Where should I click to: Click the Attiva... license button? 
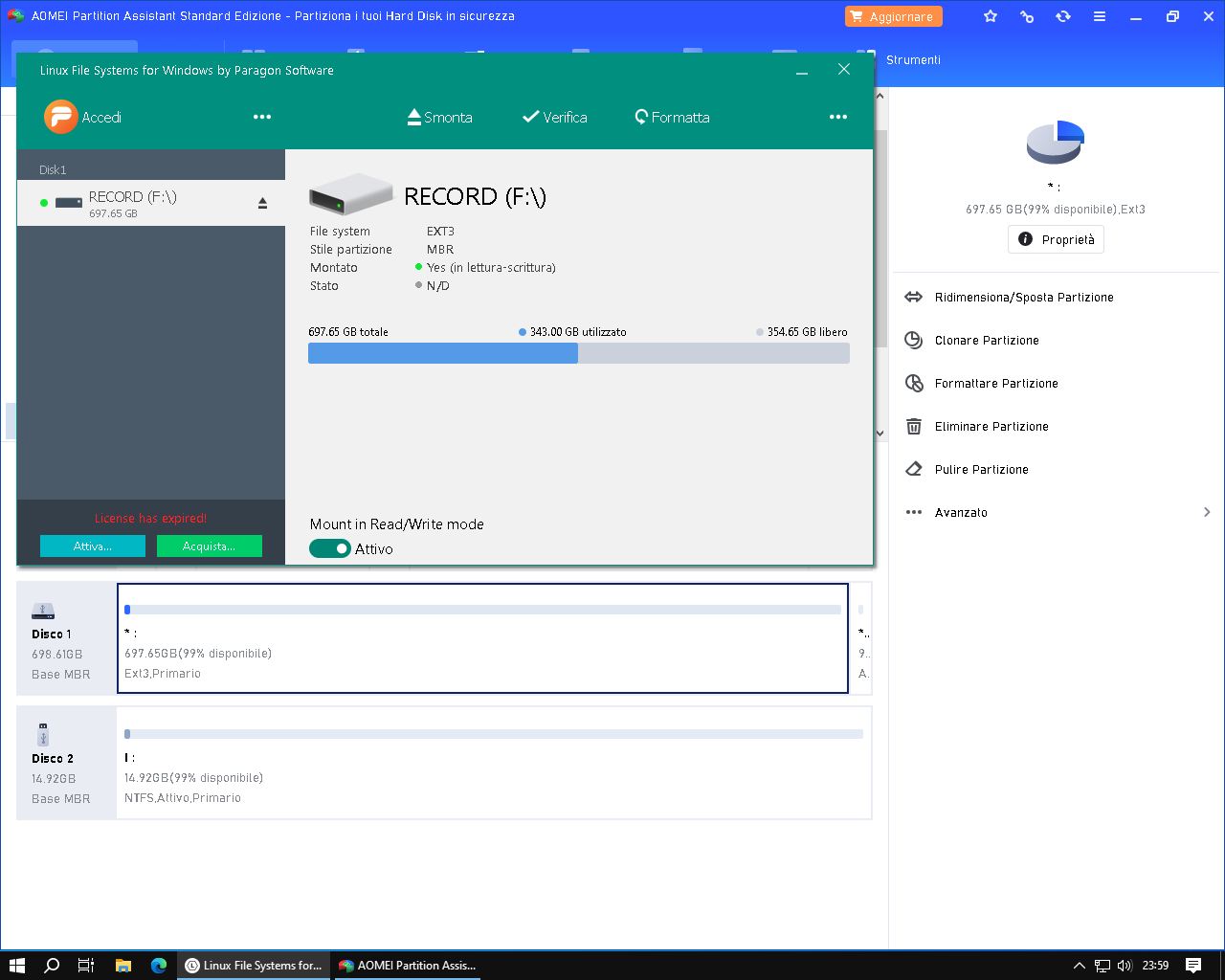93,546
